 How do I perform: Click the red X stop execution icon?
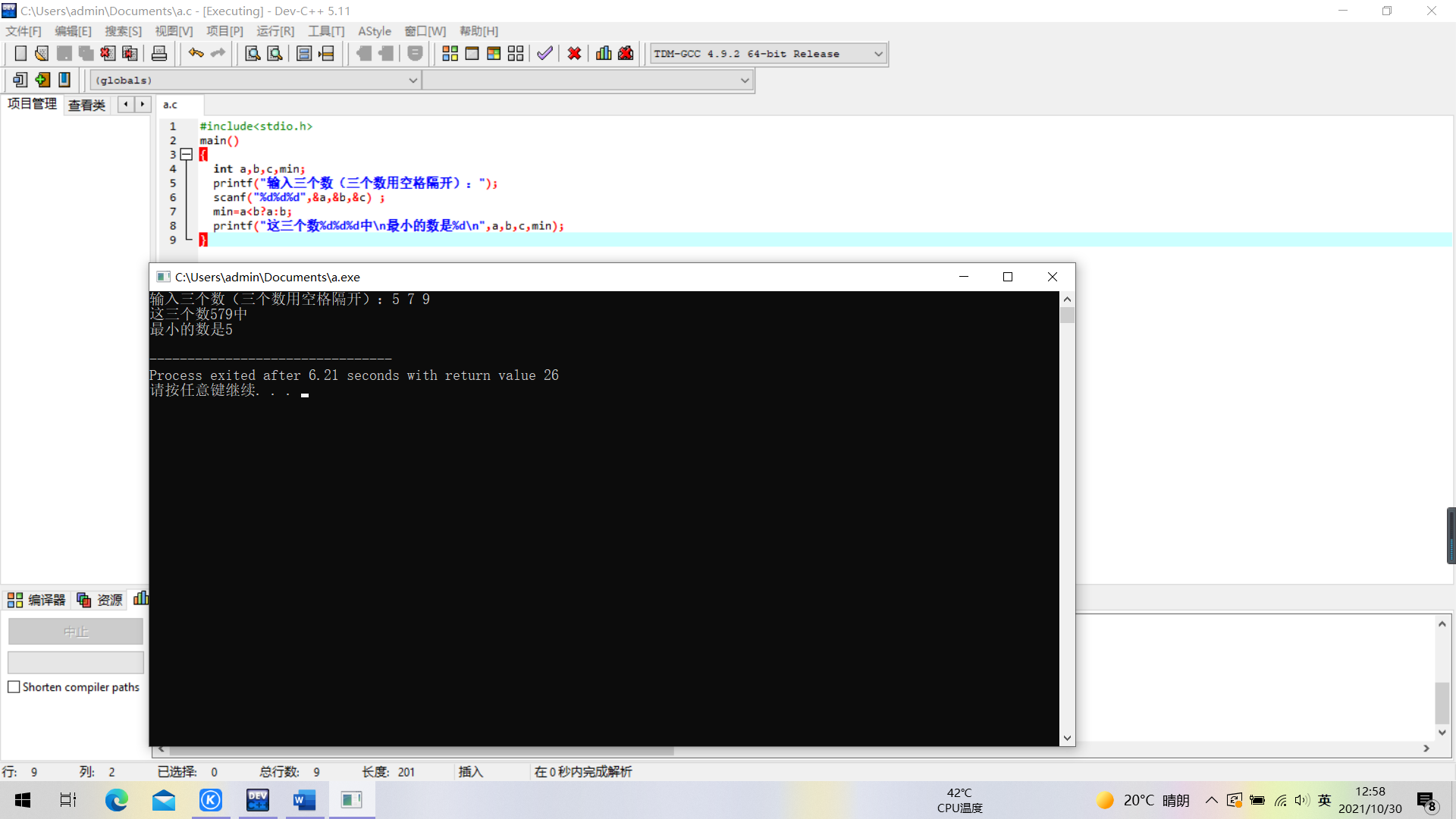574,54
